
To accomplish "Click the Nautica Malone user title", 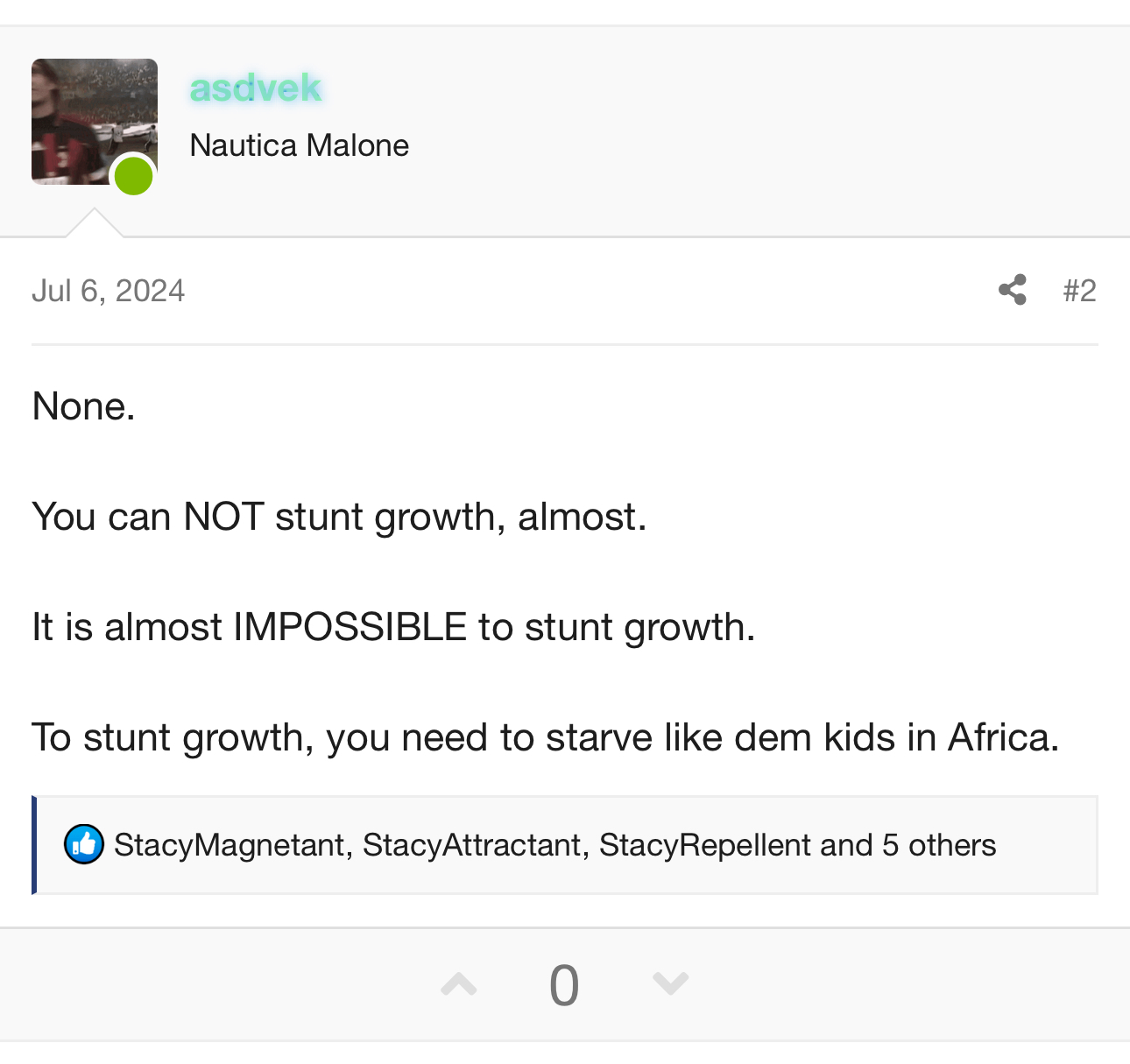I will click(300, 145).
